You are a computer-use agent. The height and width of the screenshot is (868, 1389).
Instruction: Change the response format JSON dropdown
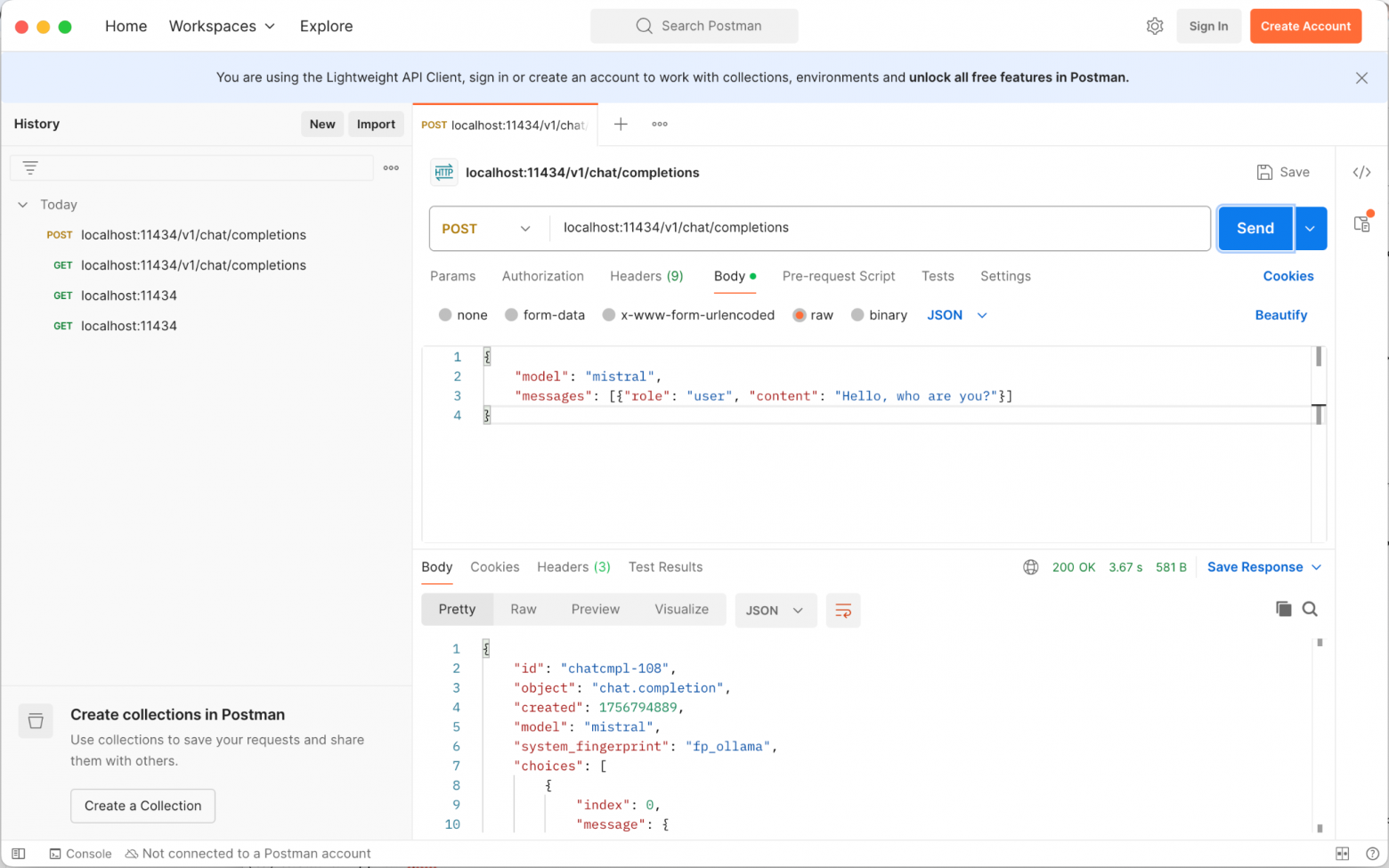[x=776, y=611]
